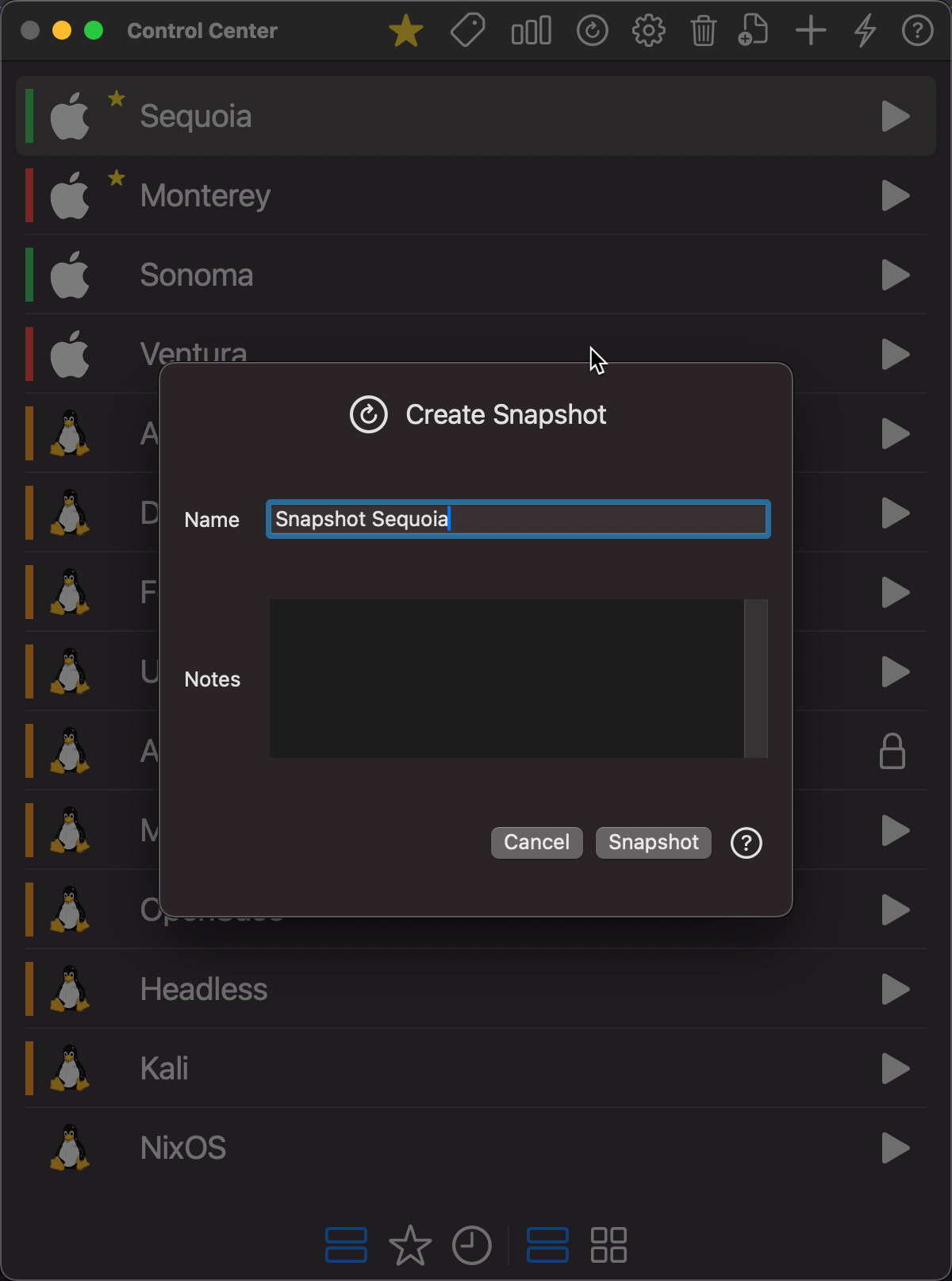Screen dimensions: 952x1281
Task: Click the Apple logo icon for Ventura
Action: (70, 354)
